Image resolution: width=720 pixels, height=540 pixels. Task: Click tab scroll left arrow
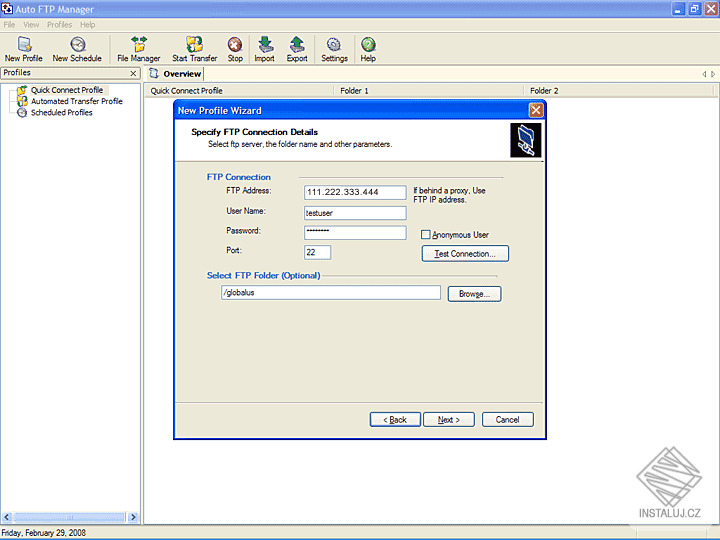pyautogui.click(x=704, y=74)
